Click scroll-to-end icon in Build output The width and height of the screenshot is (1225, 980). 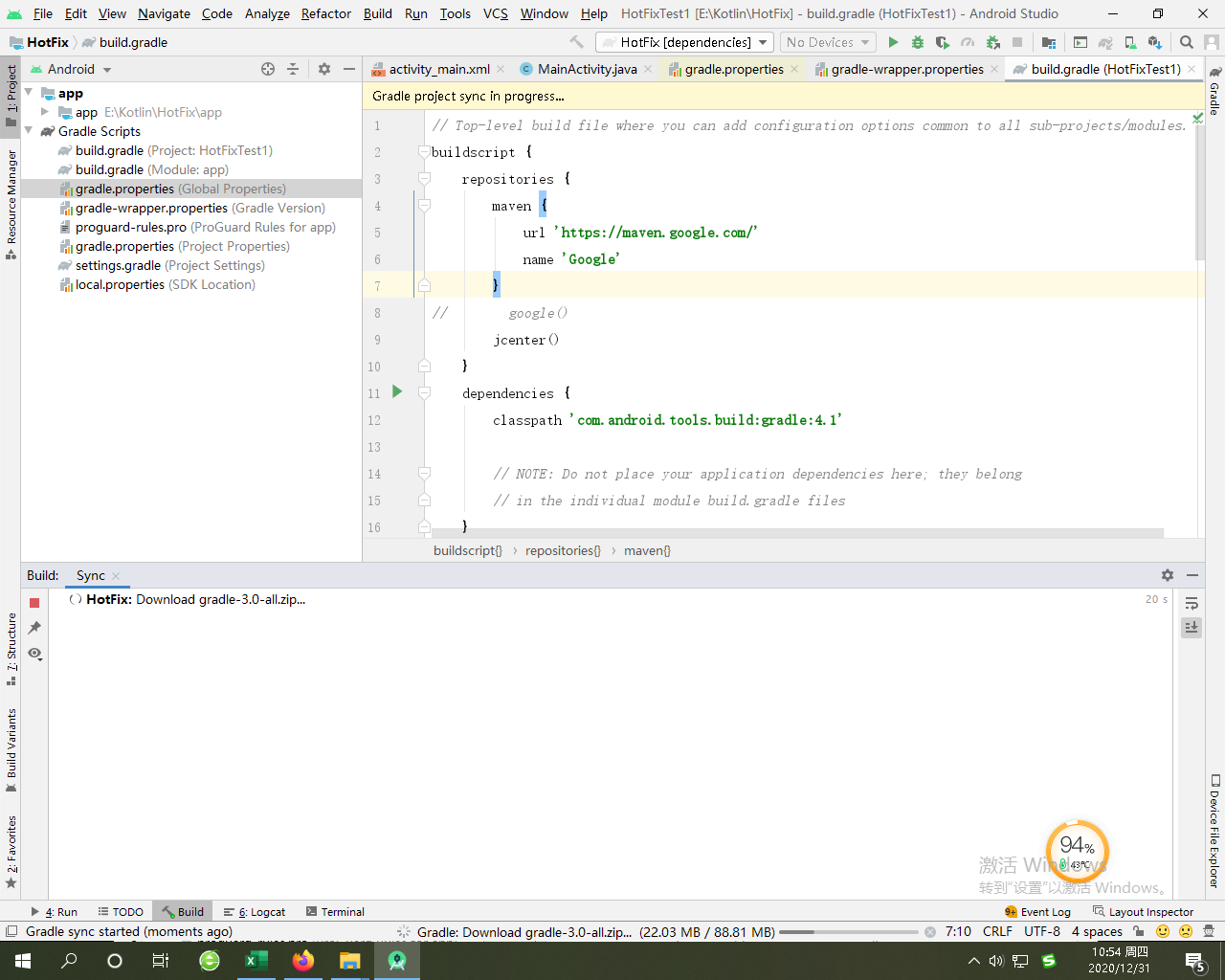(x=1192, y=628)
